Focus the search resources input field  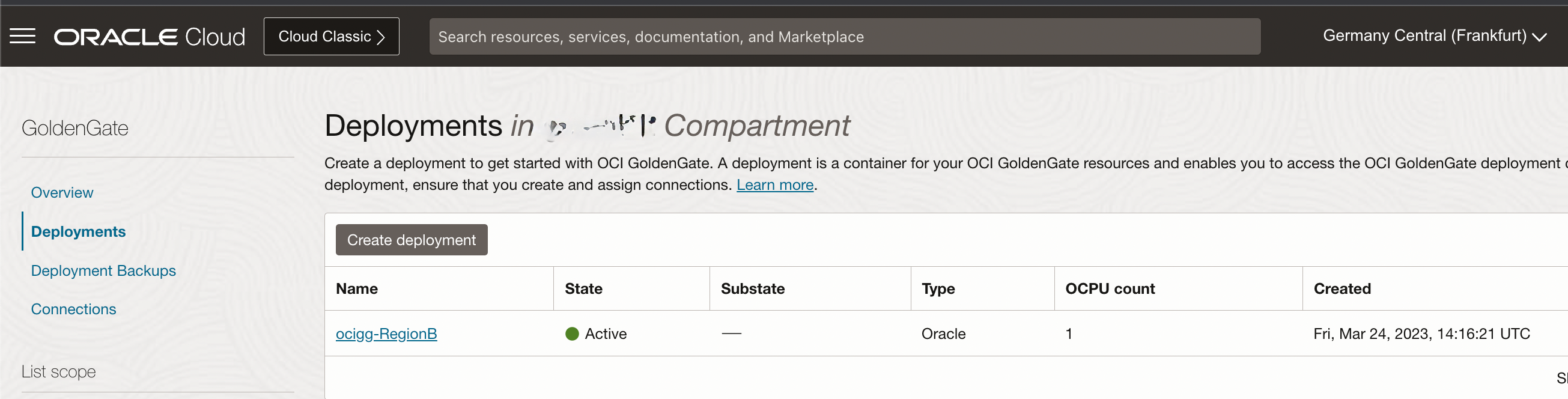coord(844,37)
